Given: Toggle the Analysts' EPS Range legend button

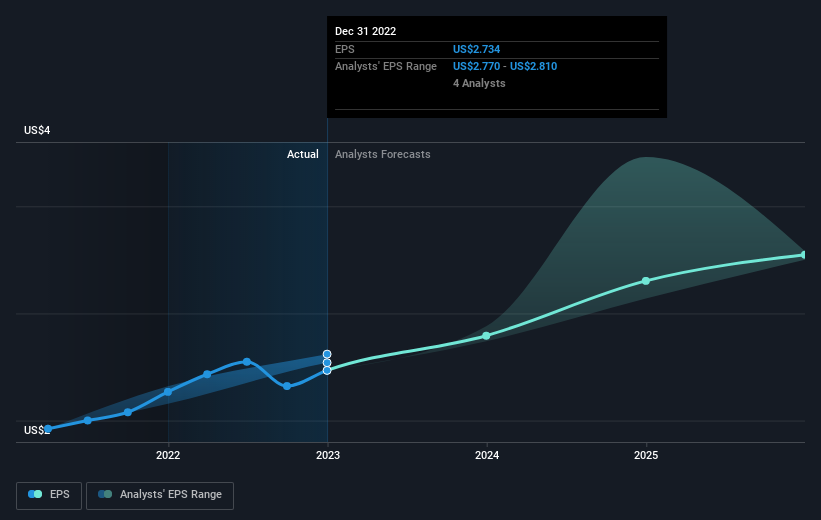Looking at the screenshot, I should (160, 495).
